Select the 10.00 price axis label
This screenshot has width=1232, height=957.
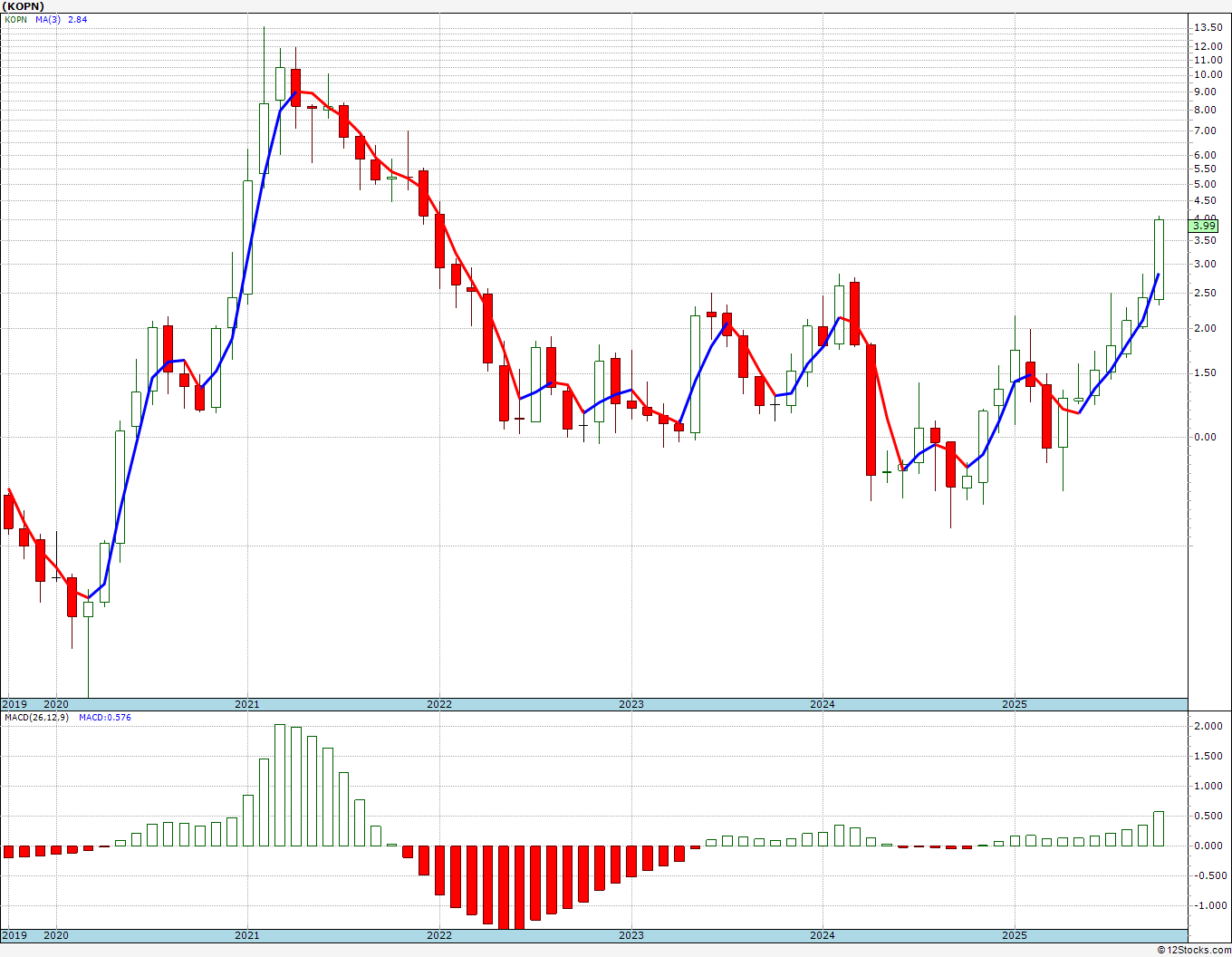pyautogui.click(x=1207, y=74)
